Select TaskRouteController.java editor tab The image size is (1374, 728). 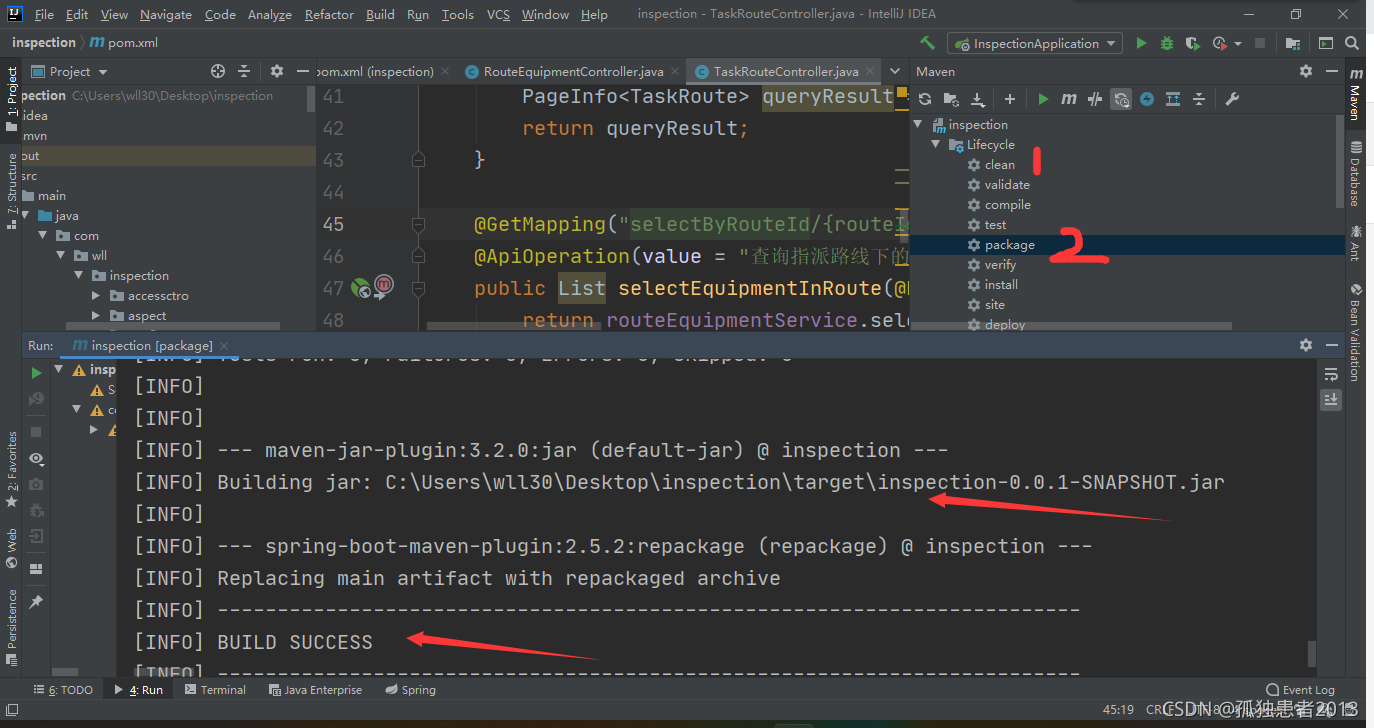pyautogui.click(x=785, y=71)
